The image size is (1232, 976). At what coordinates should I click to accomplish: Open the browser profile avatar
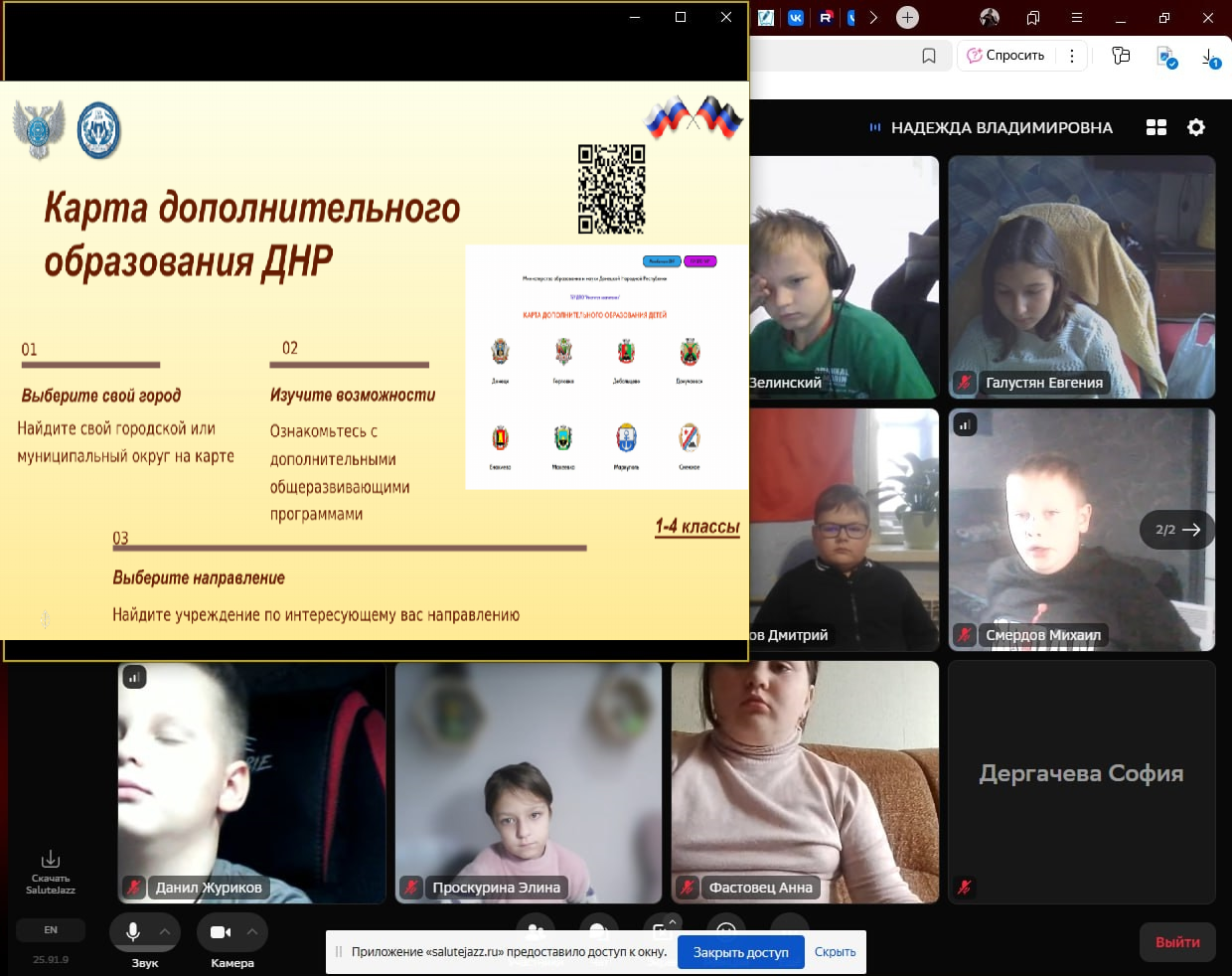(990, 17)
